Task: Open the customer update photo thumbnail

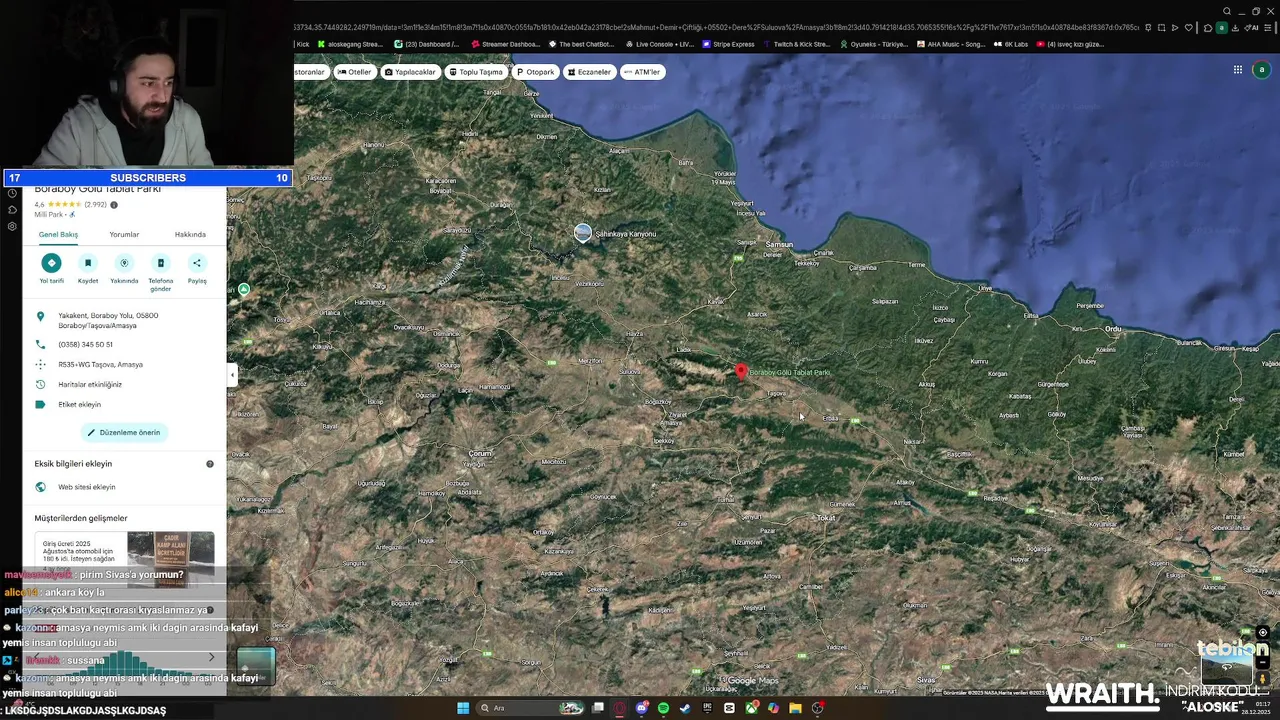Action: (x=170, y=558)
